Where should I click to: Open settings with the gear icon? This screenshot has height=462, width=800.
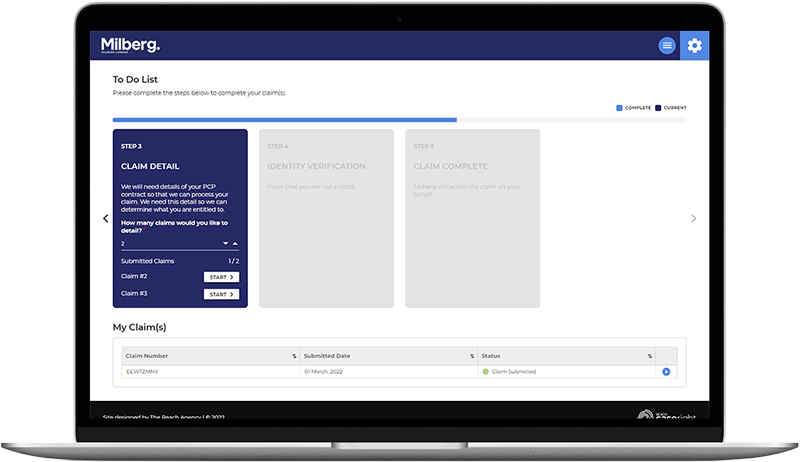[694, 46]
